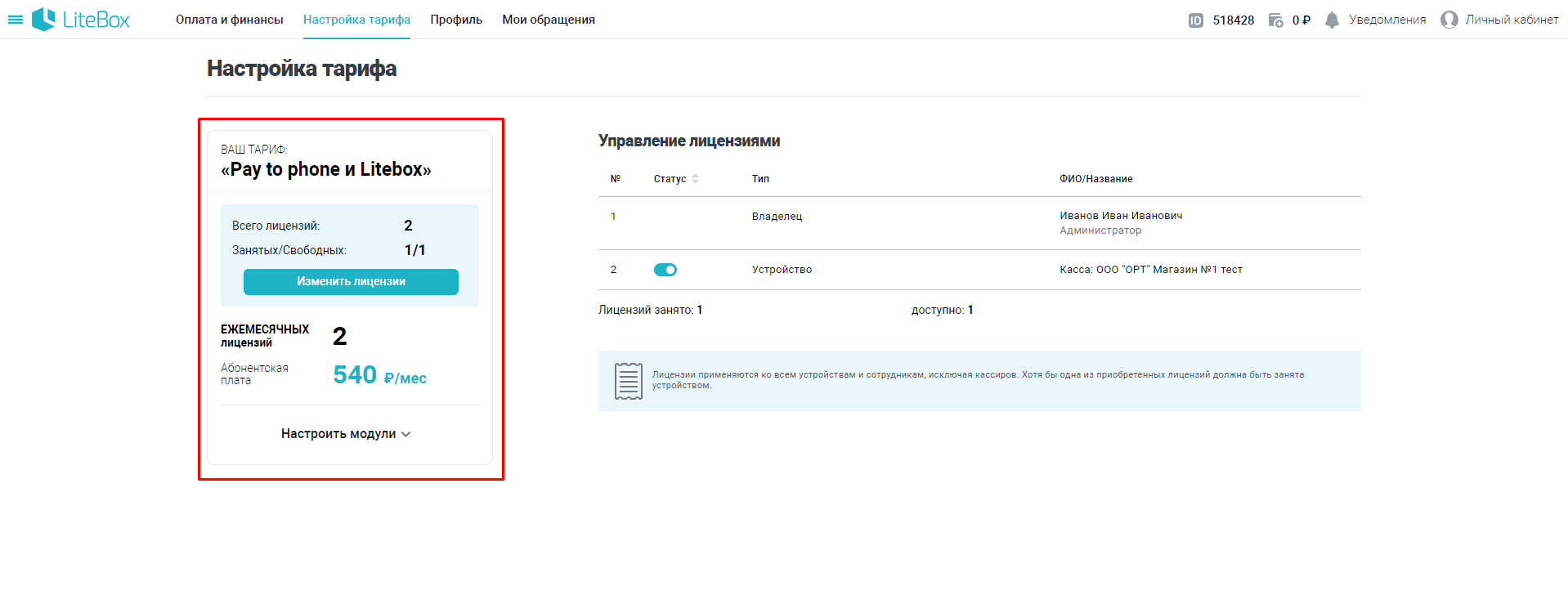Click the Занятых/Свободных value 1/1
The height and width of the screenshot is (591, 1568).
tap(414, 250)
